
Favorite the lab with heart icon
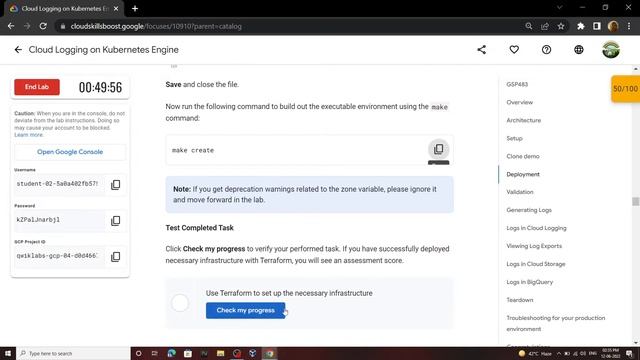(x=514, y=50)
